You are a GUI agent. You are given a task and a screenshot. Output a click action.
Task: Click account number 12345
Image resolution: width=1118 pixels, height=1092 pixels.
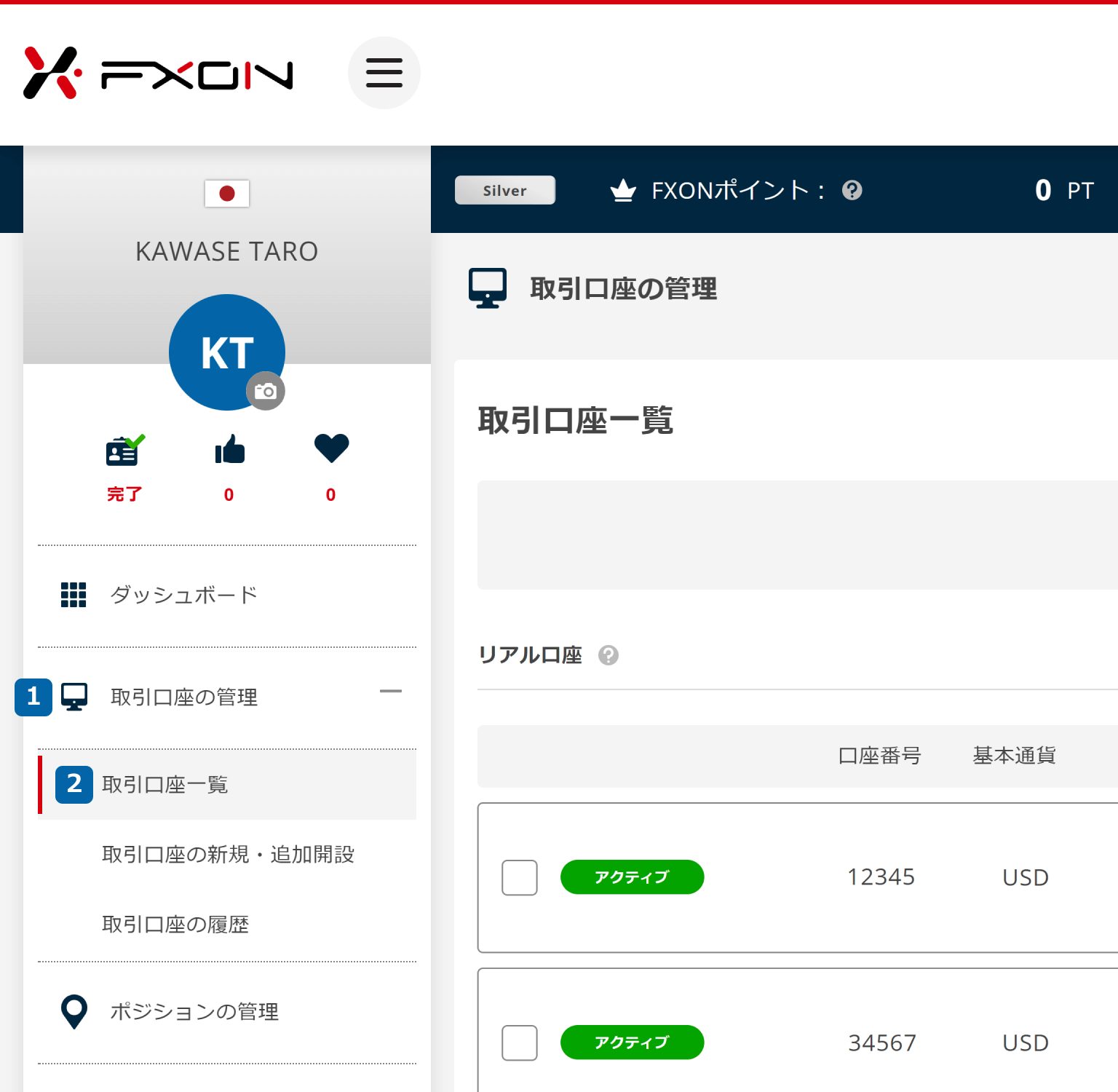coord(881,877)
